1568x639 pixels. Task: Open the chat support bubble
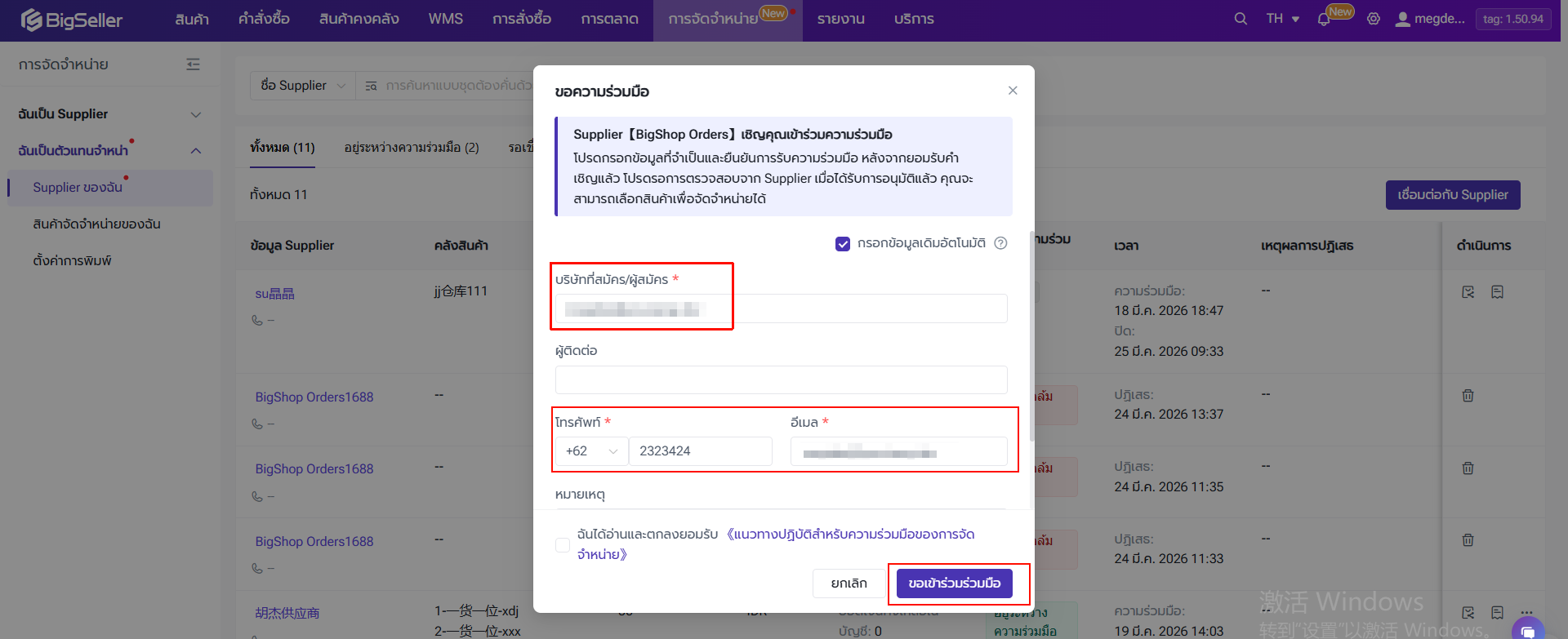pyautogui.click(x=1528, y=630)
